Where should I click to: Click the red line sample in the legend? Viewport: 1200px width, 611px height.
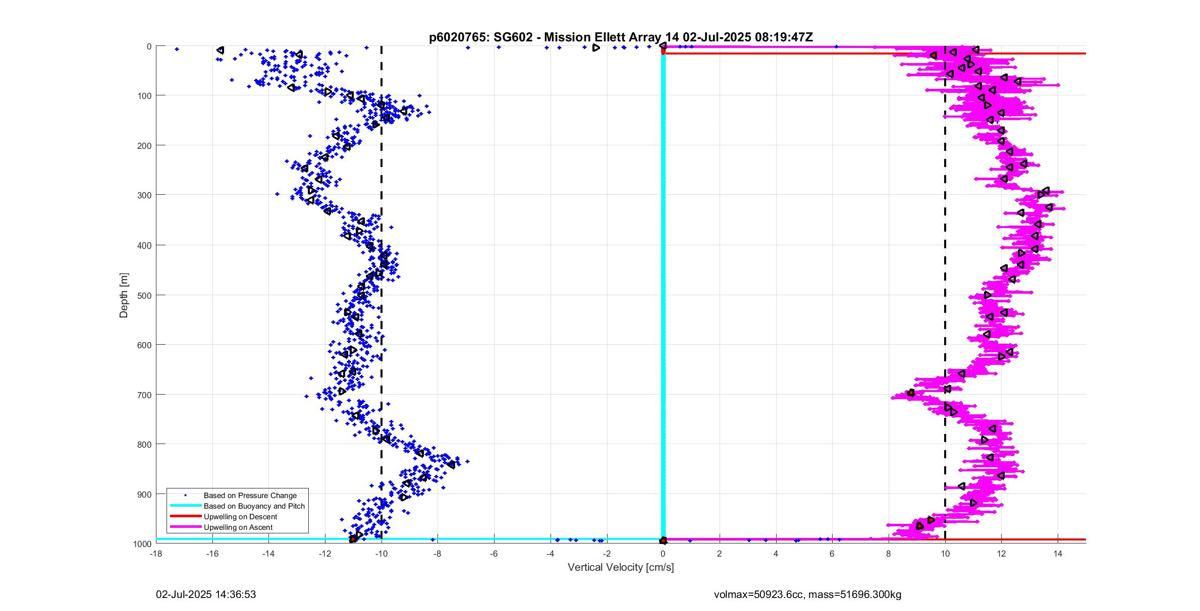coord(184,516)
